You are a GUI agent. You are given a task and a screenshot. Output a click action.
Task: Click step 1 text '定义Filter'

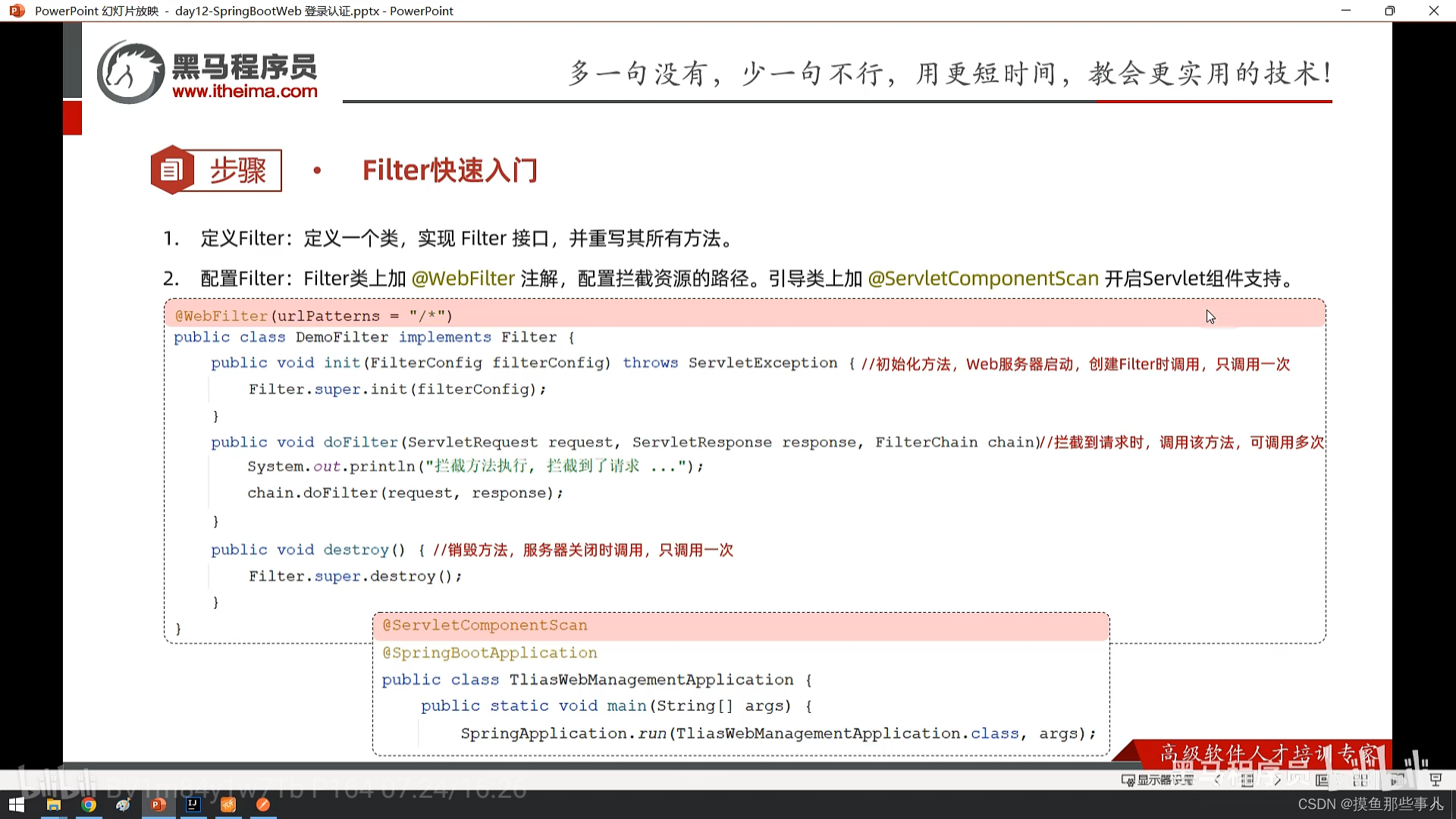click(x=243, y=238)
